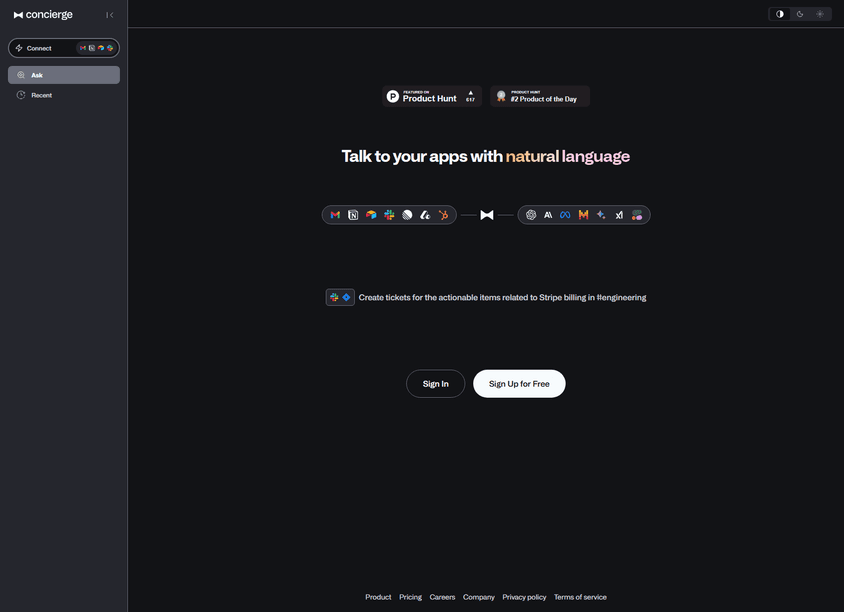Click the Sign Up for Free button
This screenshot has height=612, width=844.
[519, 383]
